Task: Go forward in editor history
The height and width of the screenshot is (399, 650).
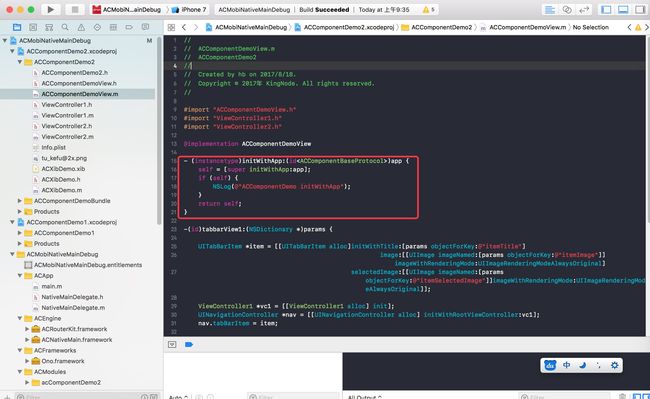Action: click(x=196, y=27)
